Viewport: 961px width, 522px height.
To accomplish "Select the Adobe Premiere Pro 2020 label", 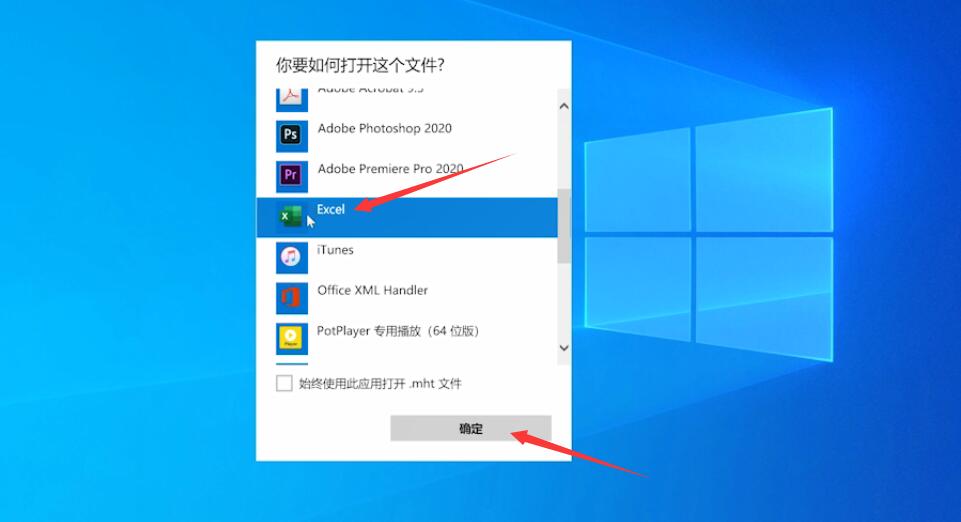I will (x=390, y=169).
